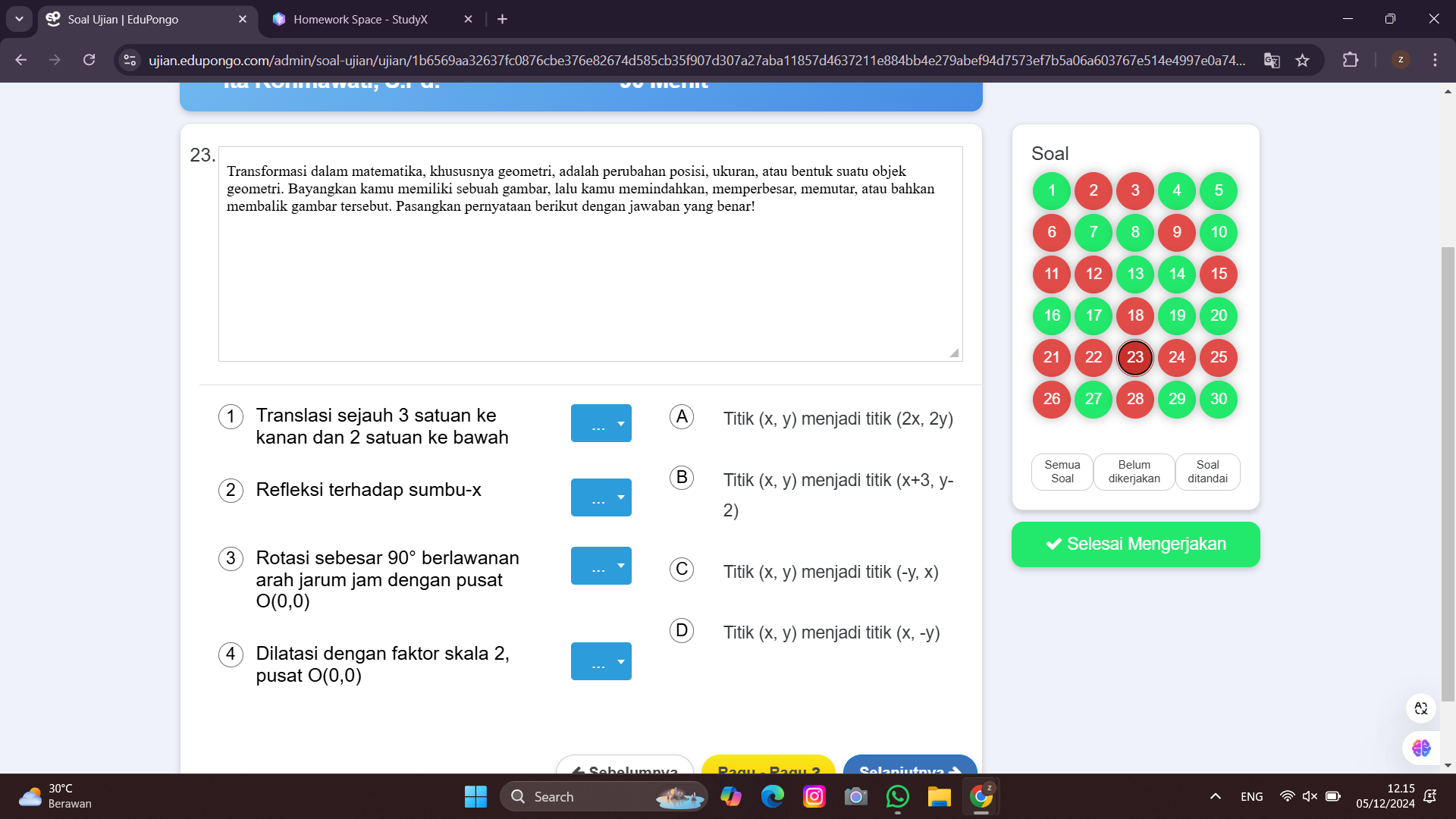Click the Edge browser taskbar icon

click(x=771, y=796)
